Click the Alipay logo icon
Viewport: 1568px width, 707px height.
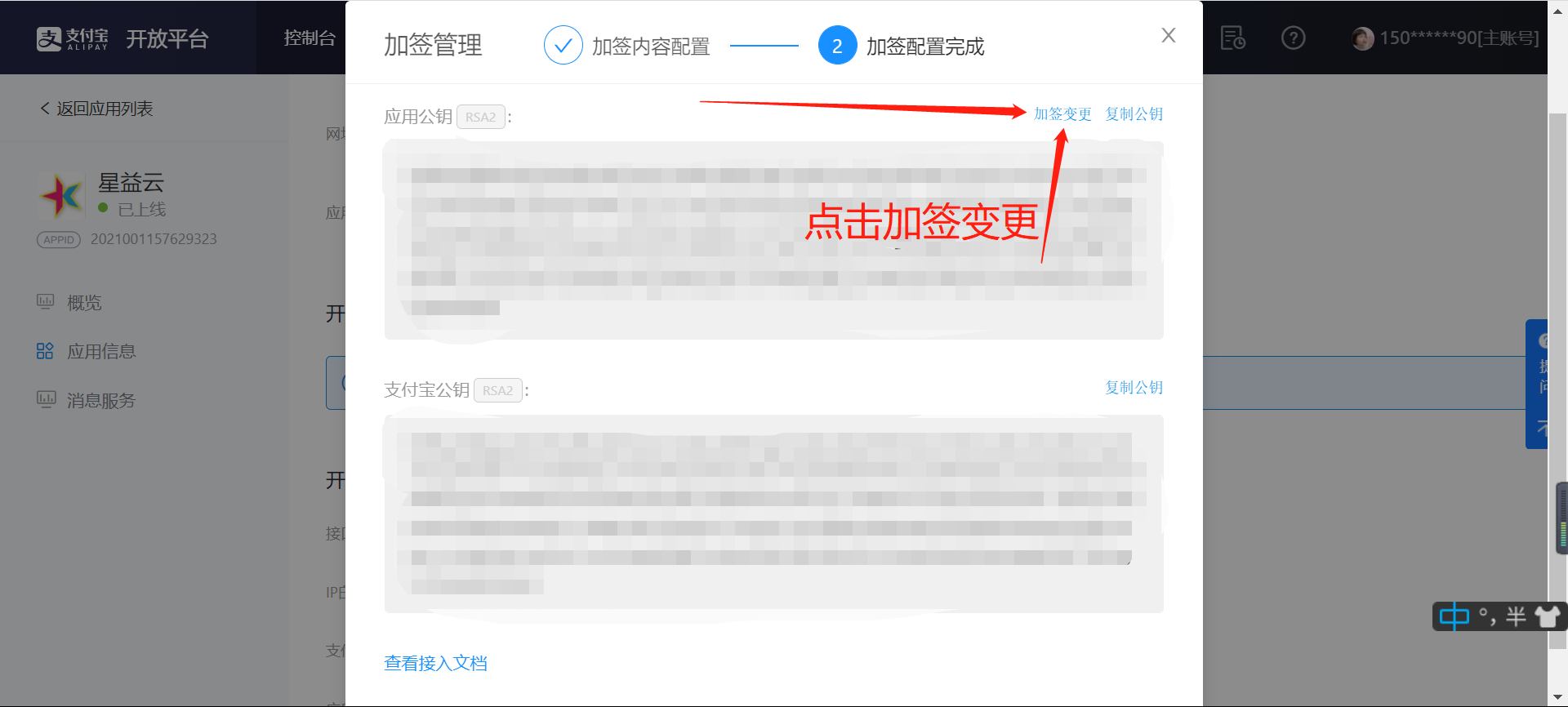[49, 38]
